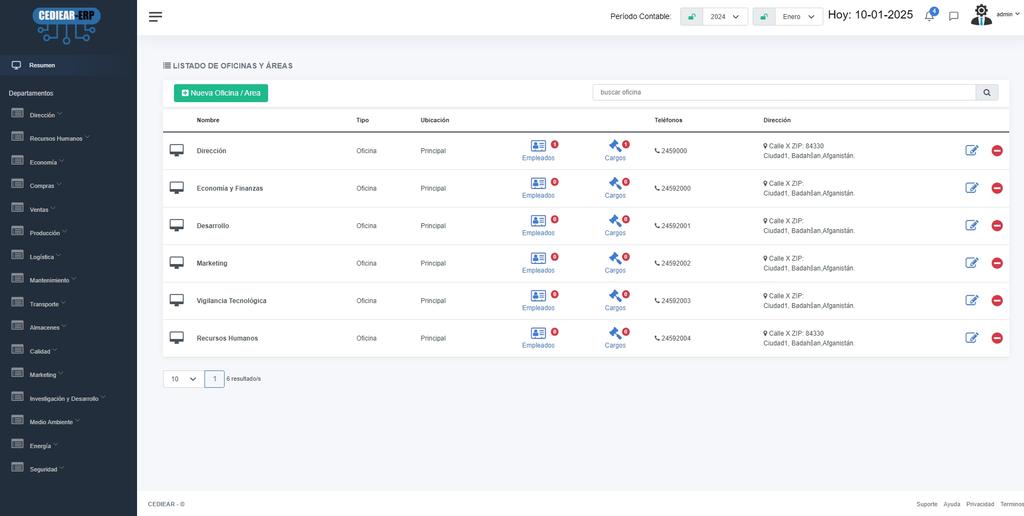
Task: Expand the Logística sidebar department
Action: 43,256
